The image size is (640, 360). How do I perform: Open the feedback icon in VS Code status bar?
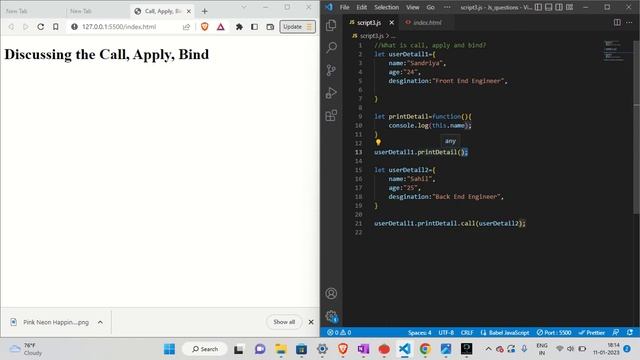click(x=616, y=333)
